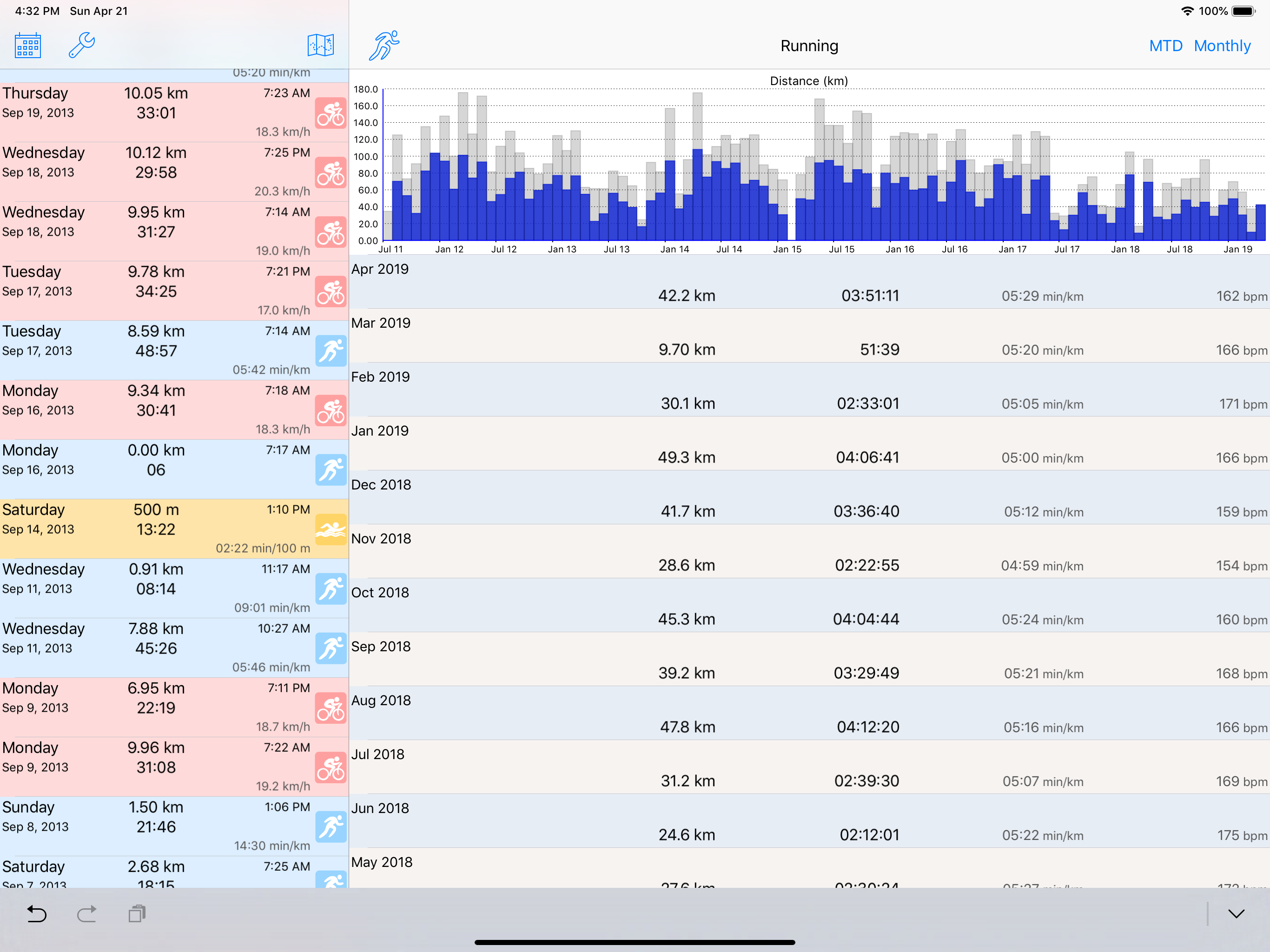Select the Jan 2019 summary row
This screenshot has height=952, width=1270.
[x=809, y=444]
